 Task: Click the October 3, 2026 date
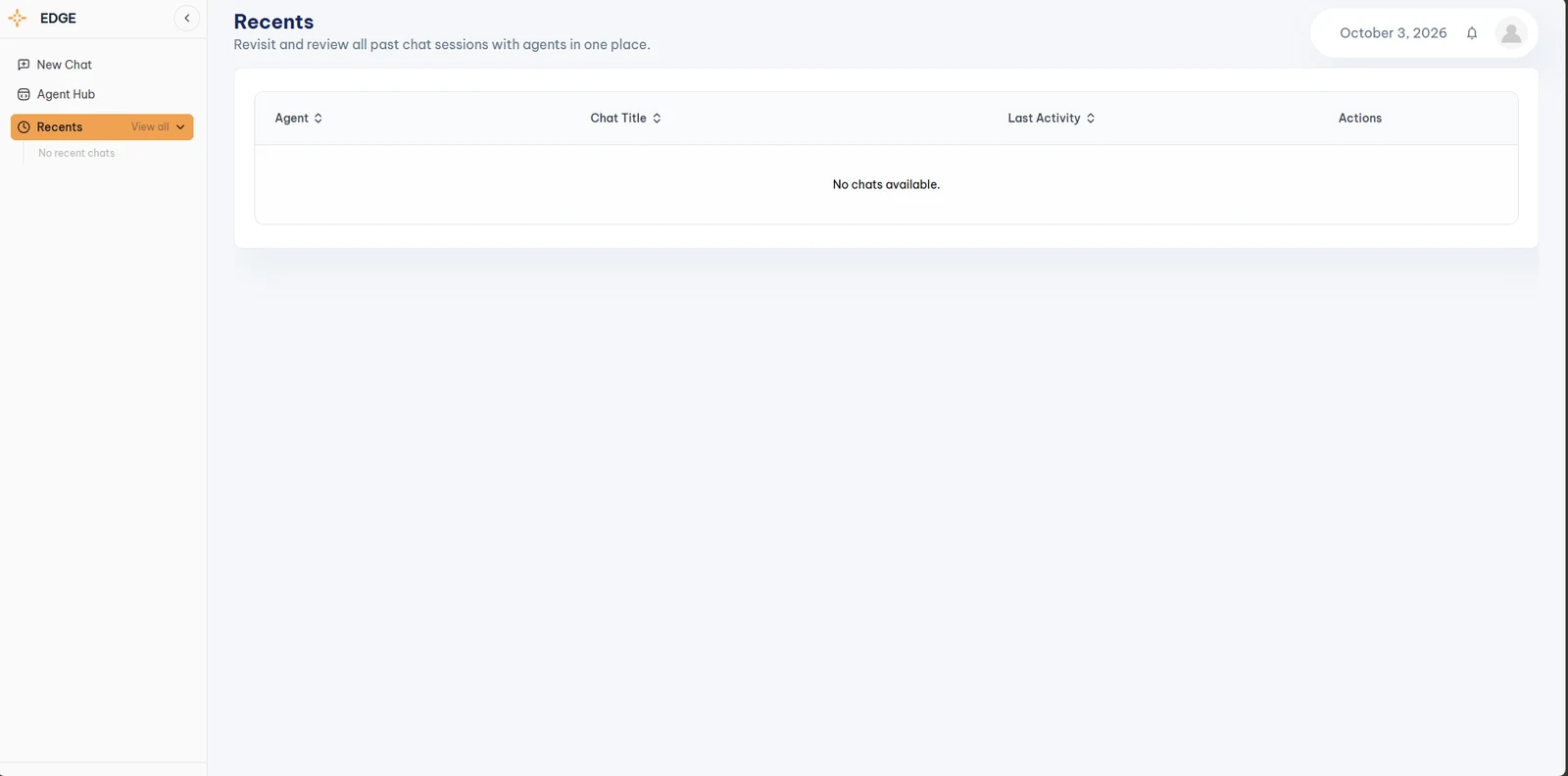point(1394,33)
